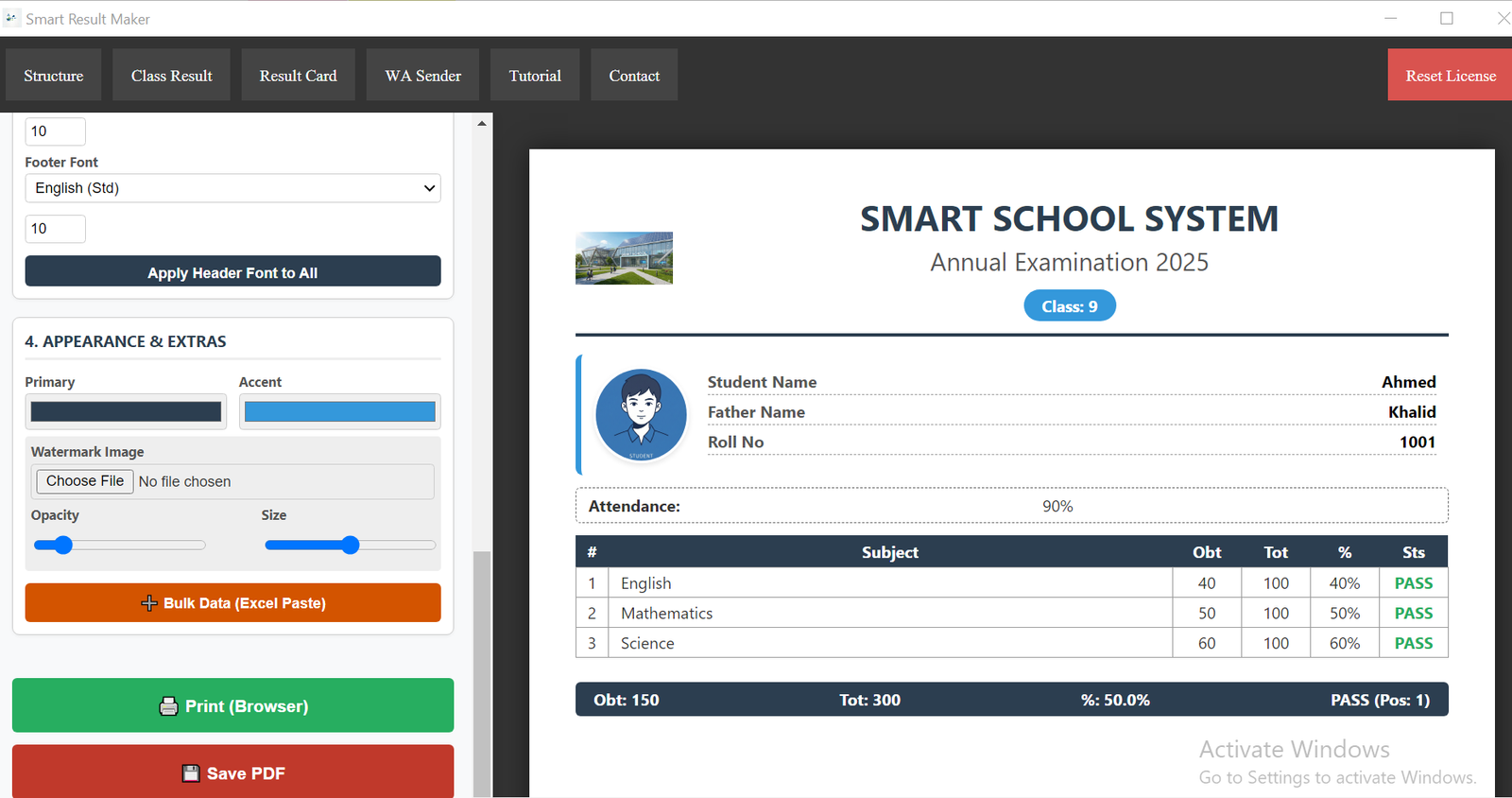This screenshot has height=798, width=1512.
Task: Click the student avatar photo
Action: 641,415
